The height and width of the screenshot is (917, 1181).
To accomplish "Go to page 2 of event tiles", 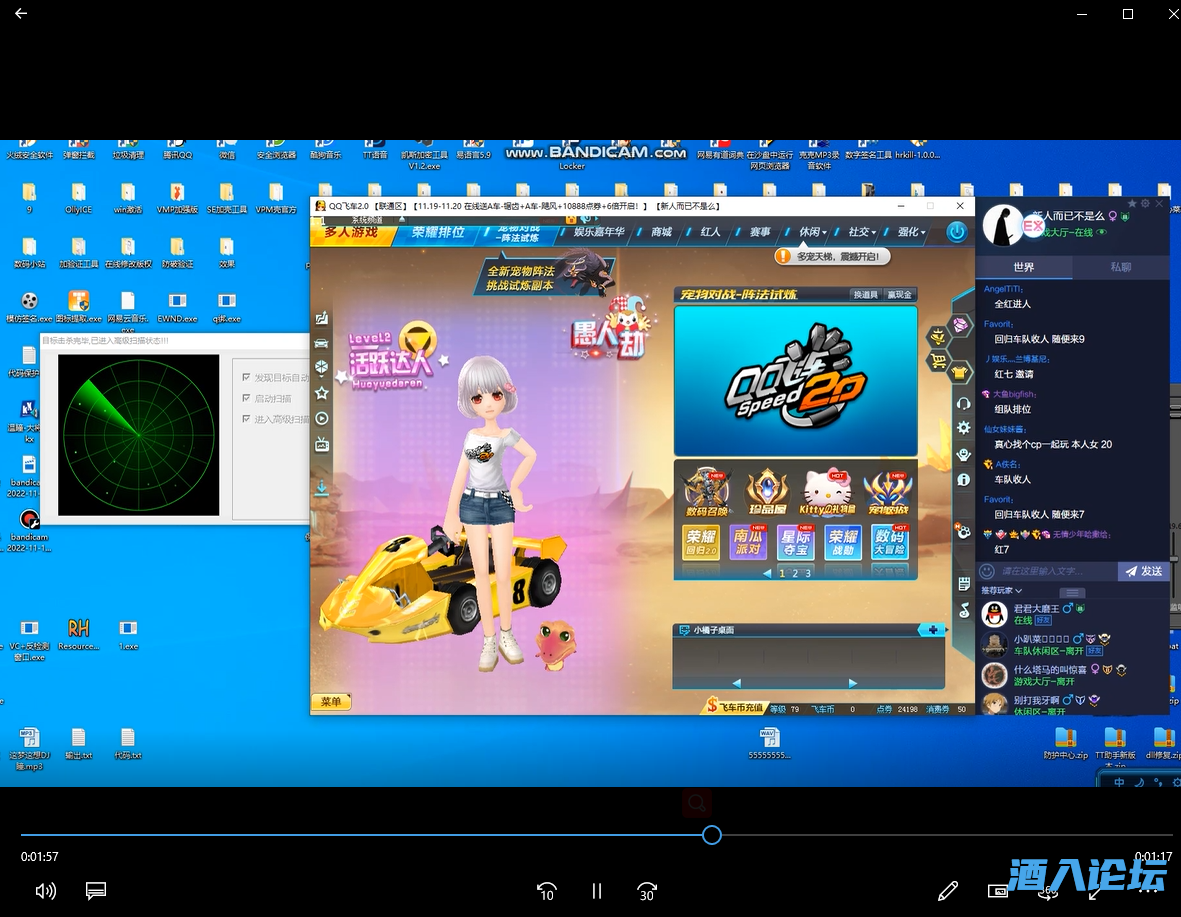I will [x=795, y=573].
